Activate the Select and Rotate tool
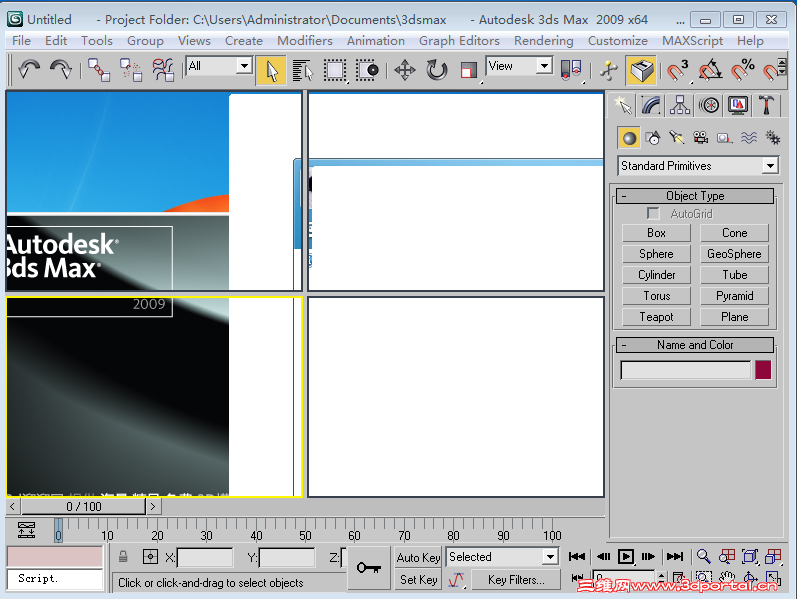797x599 pixels. tap(437, 70)
